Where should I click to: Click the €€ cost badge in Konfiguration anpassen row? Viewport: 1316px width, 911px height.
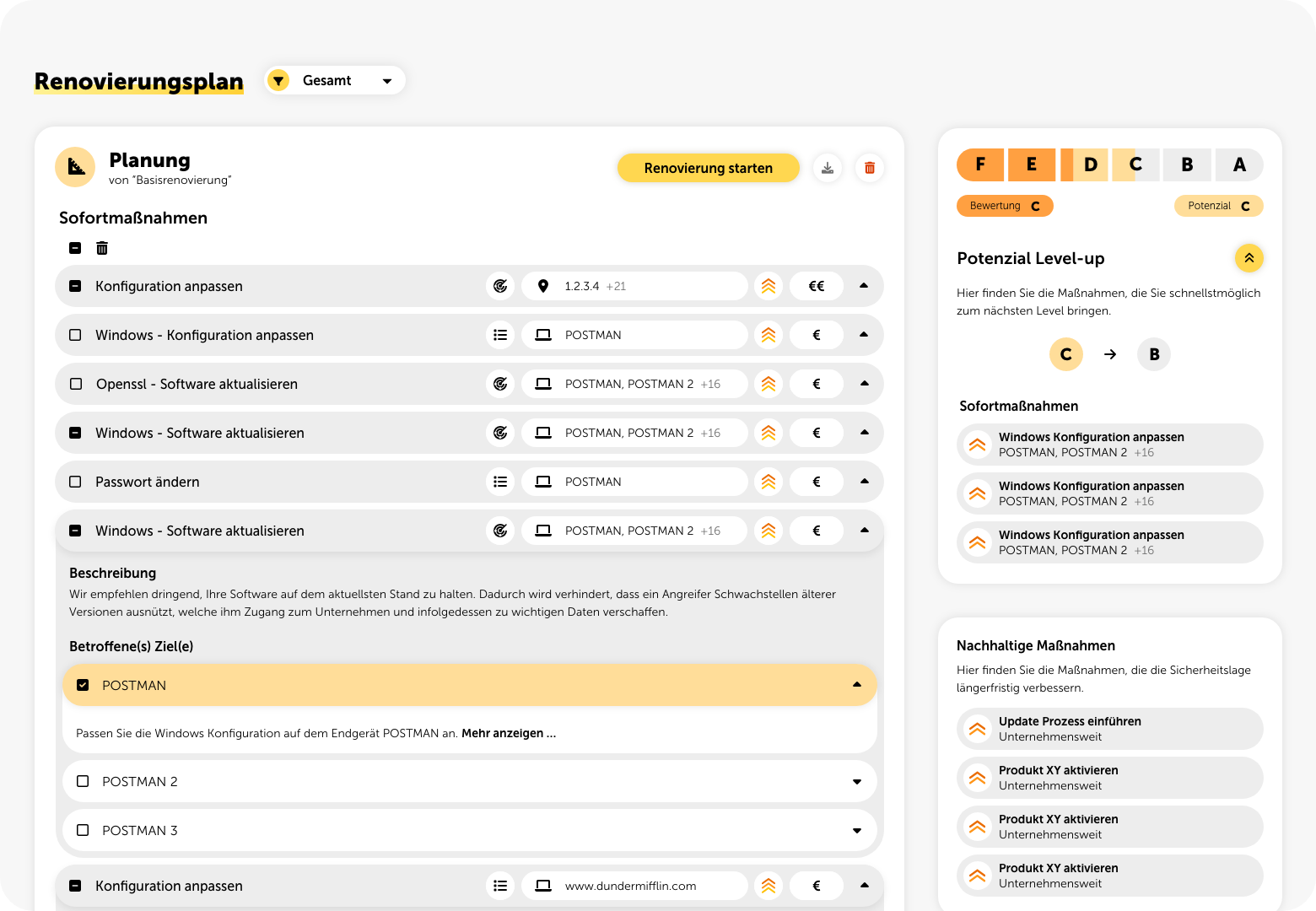pos(817,286)
